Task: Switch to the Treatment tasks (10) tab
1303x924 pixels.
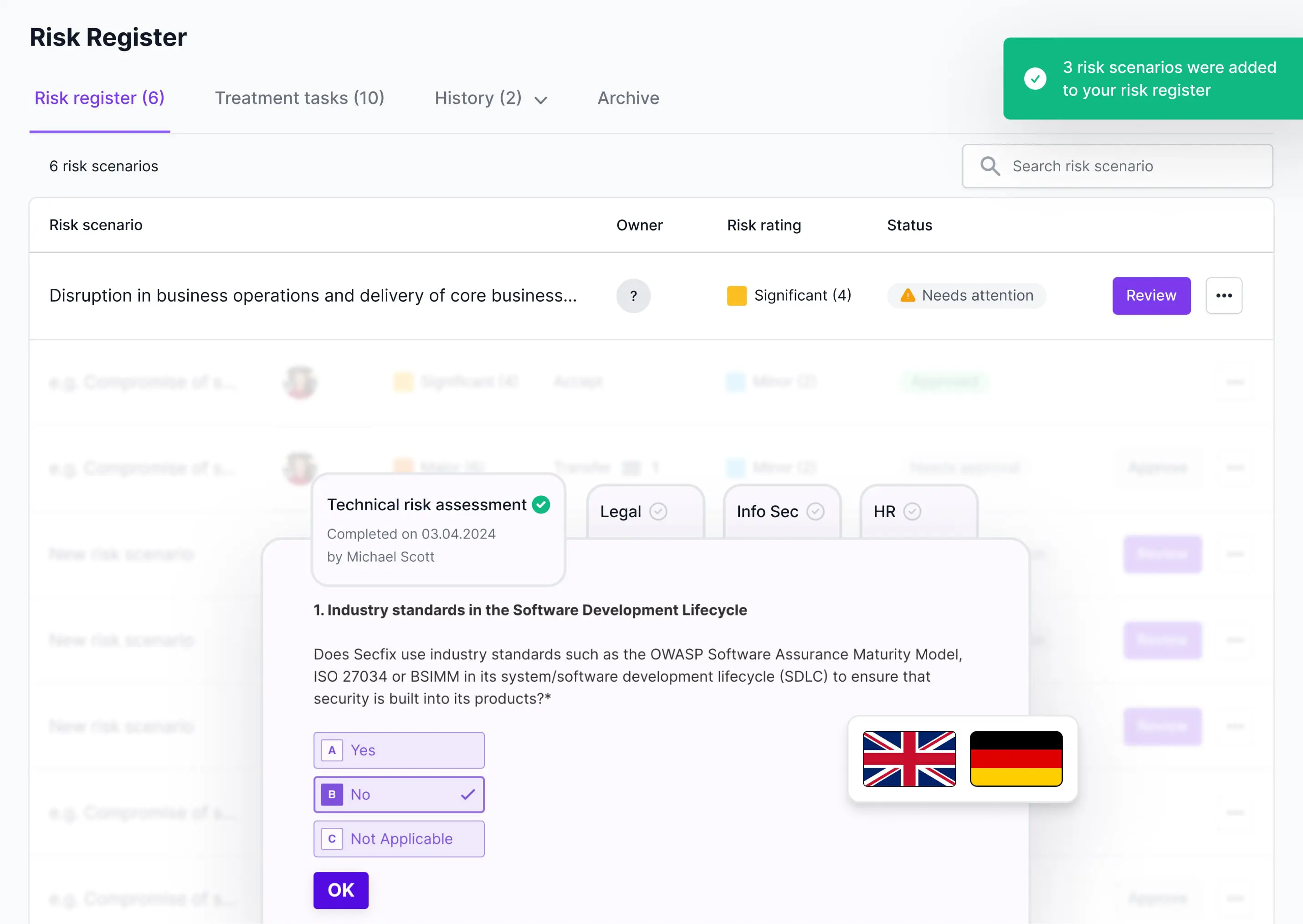Action: pyautogui.click(x=299, y=98)
